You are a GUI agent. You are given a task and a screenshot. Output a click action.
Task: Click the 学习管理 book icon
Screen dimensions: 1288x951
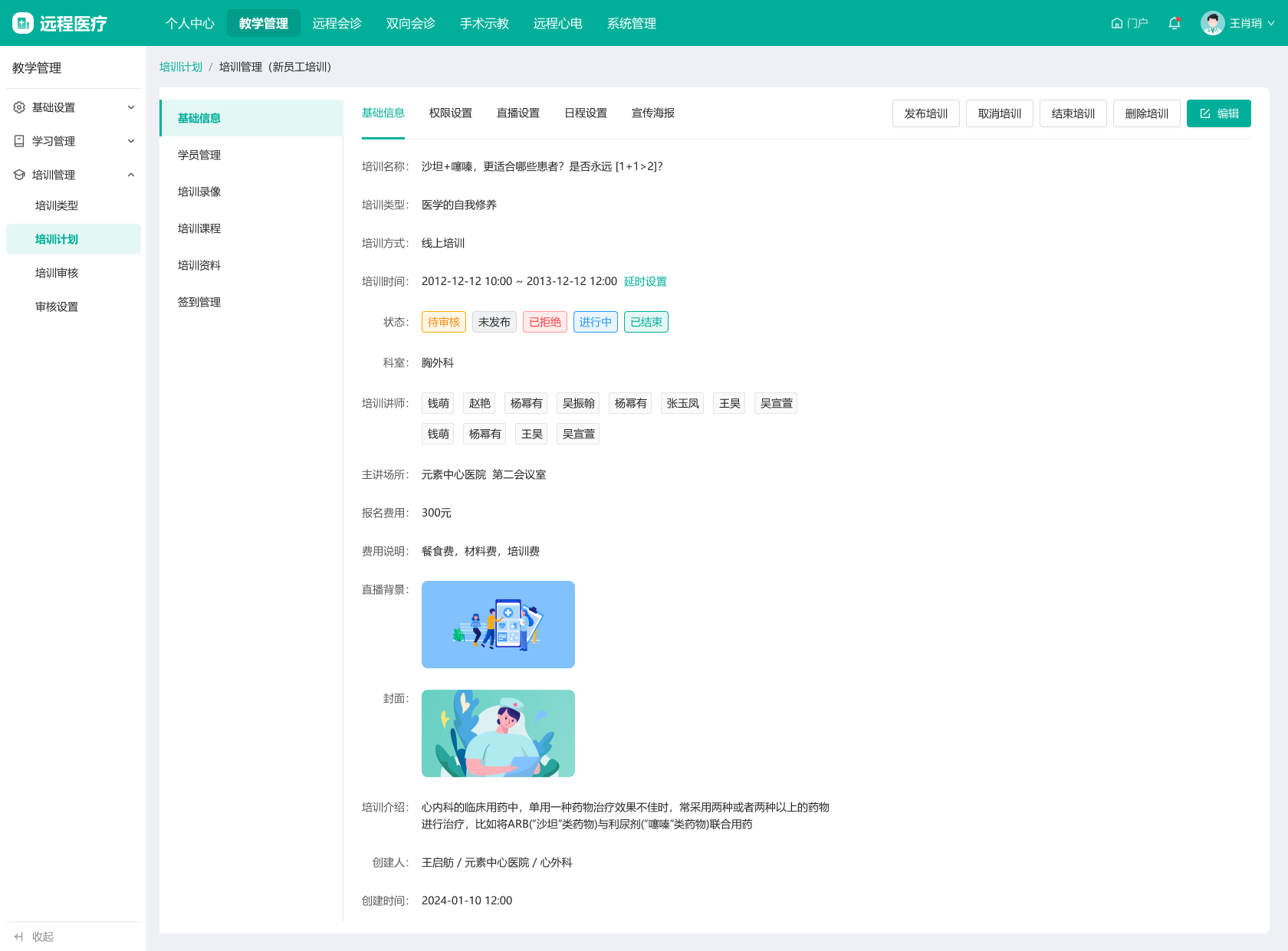(19, 141)
